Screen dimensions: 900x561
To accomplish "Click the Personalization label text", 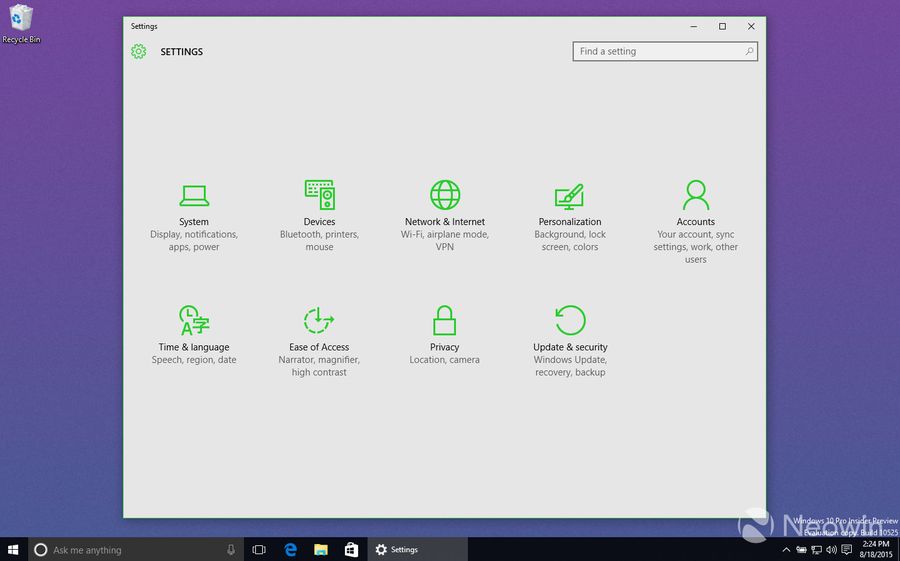I will [x=570, y=222].
